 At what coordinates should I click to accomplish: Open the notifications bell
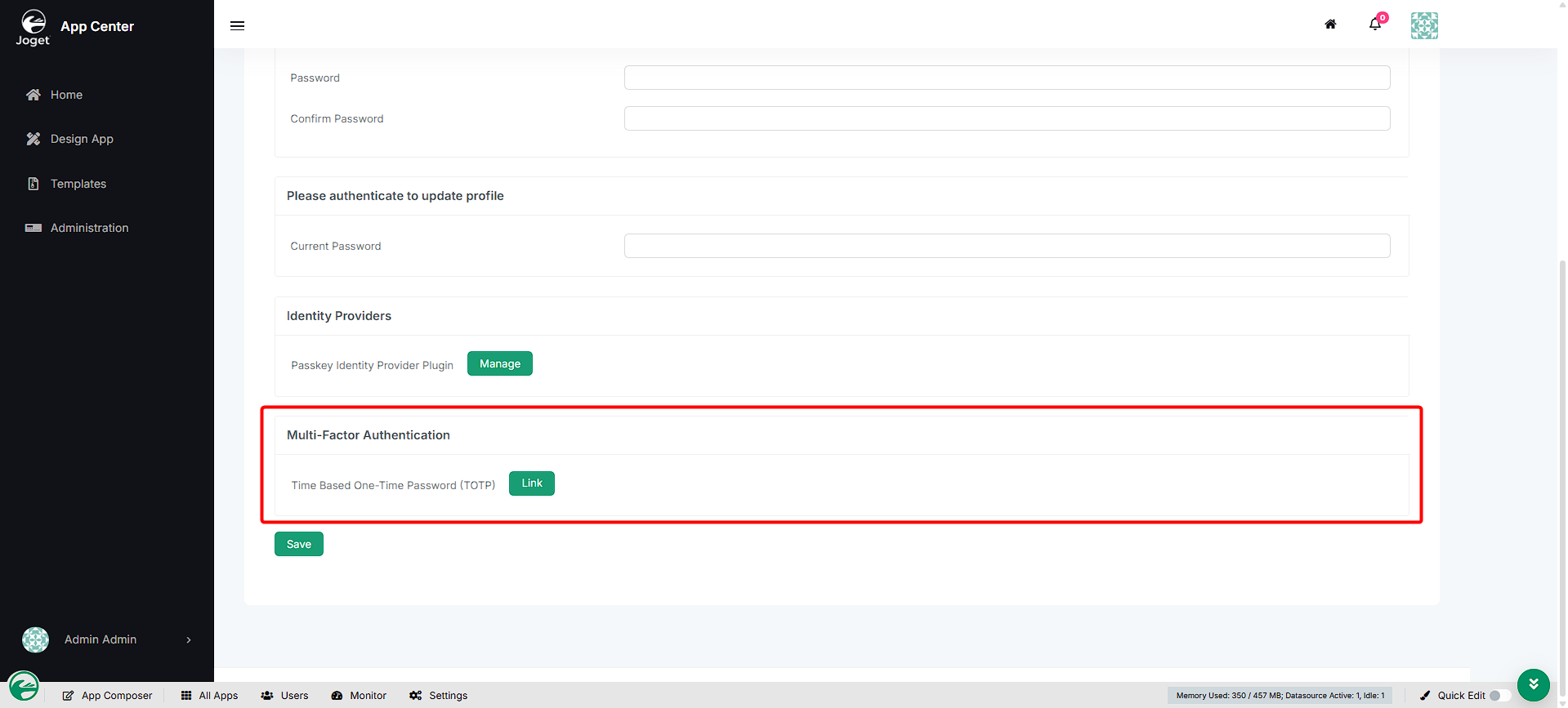point(1376,23)
